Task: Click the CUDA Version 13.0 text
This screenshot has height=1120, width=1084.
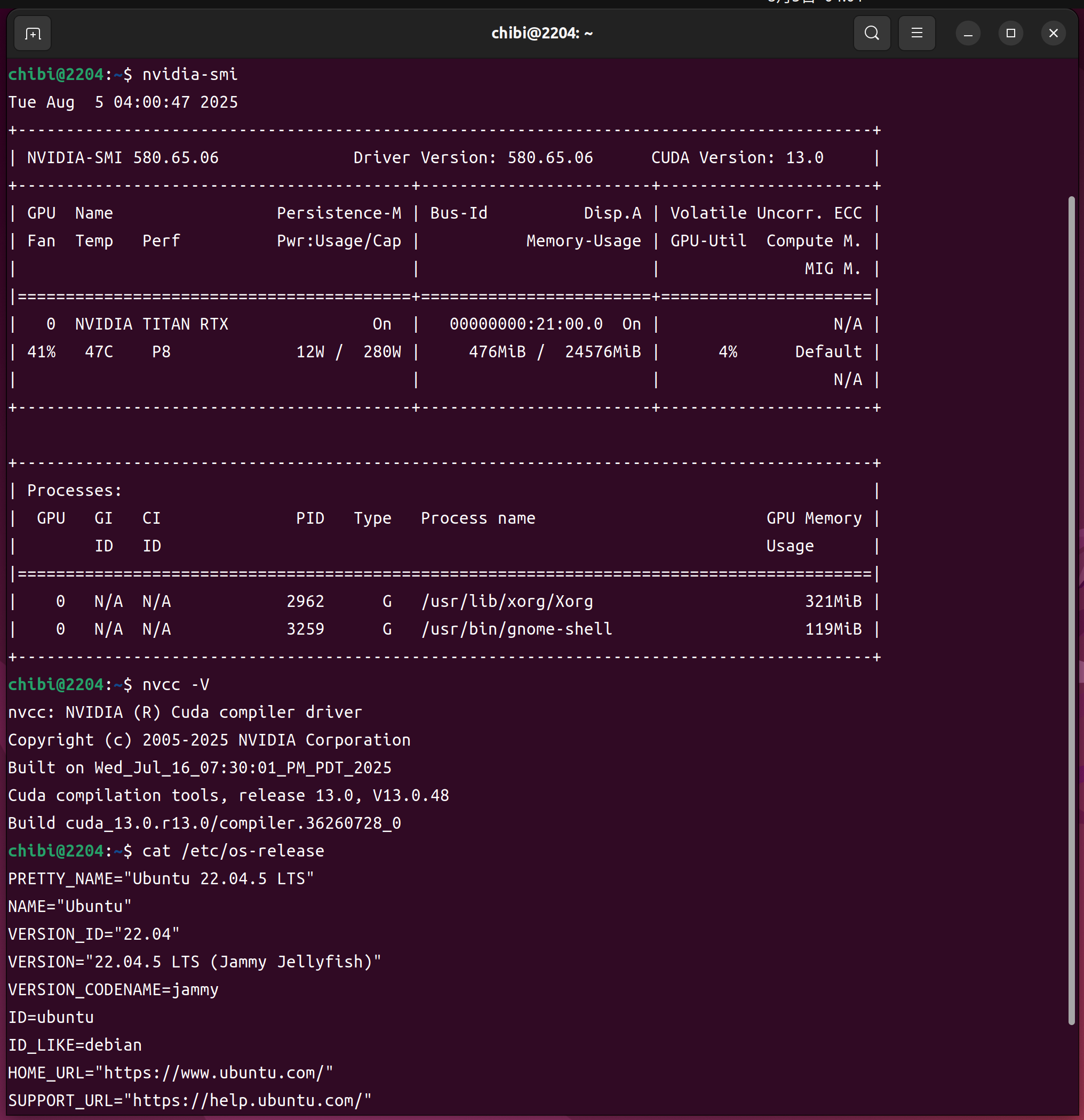Action: pyautogui.click(x=737, y=158)
